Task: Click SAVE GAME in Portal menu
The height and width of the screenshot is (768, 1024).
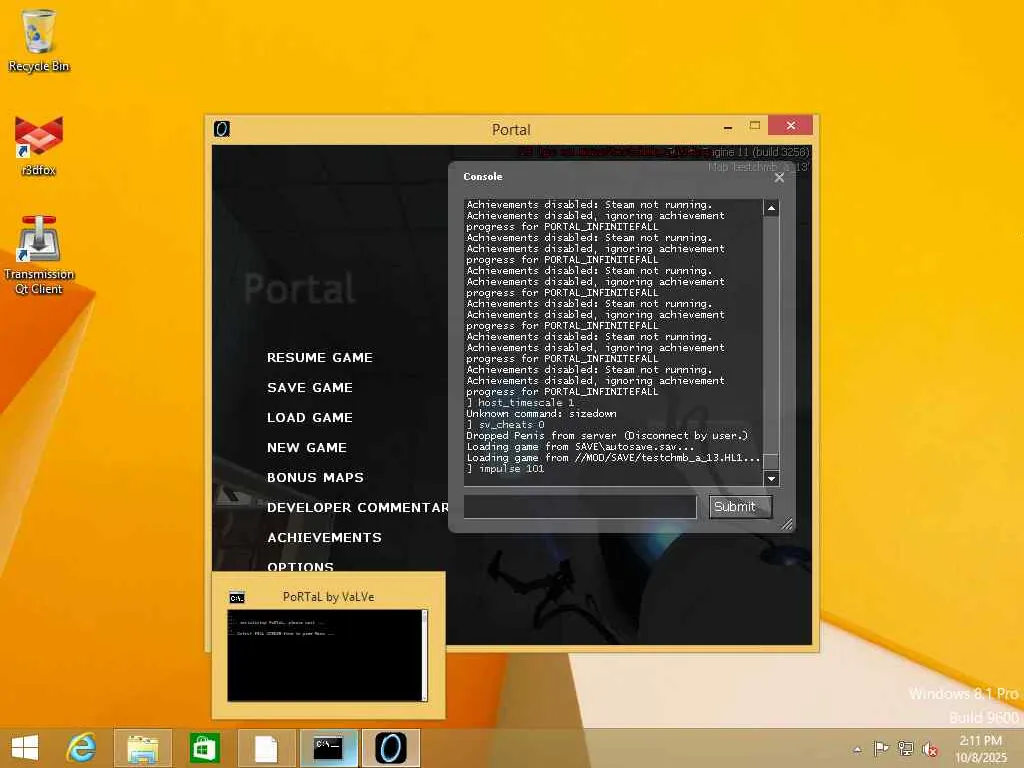Action: 310,387
